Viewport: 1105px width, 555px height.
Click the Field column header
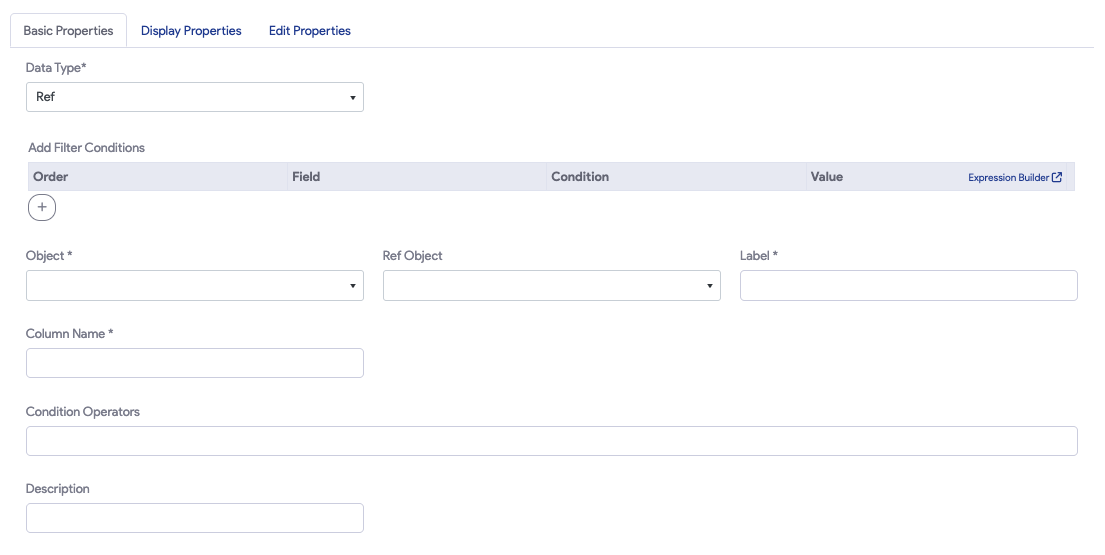click(x=306, y=177)
